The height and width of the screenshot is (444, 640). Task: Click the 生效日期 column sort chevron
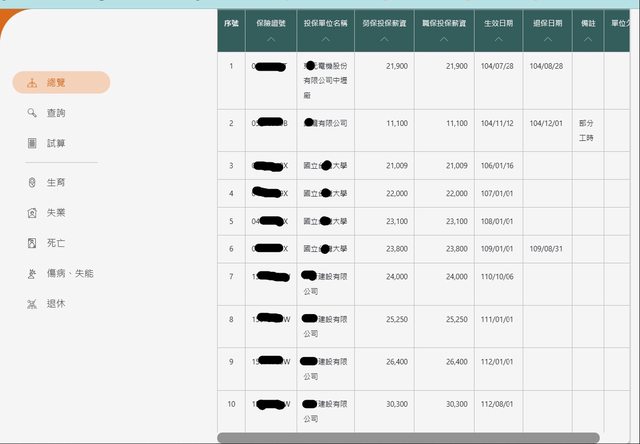[497, 40]
